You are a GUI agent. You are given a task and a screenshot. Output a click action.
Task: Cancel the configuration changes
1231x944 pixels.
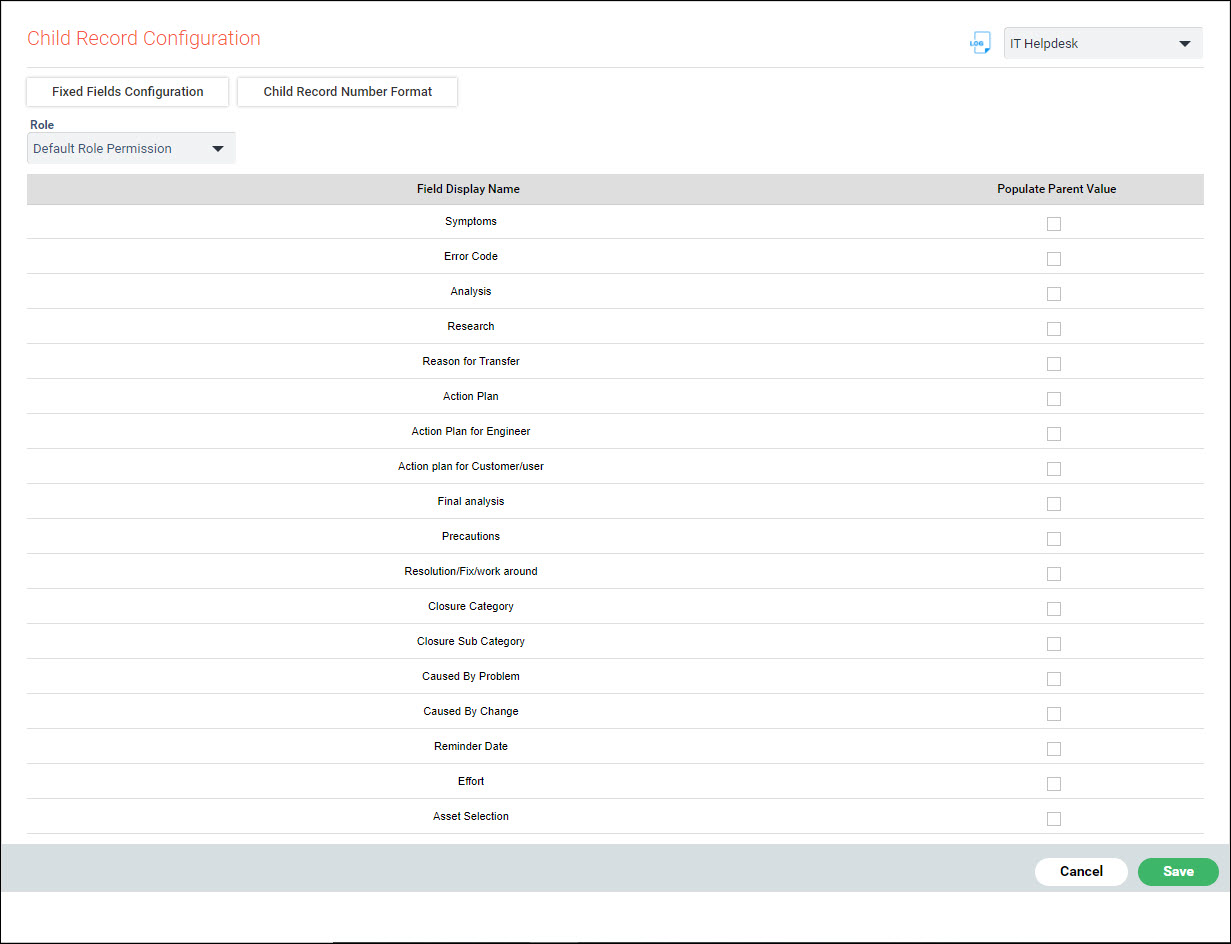(1081, 871)
